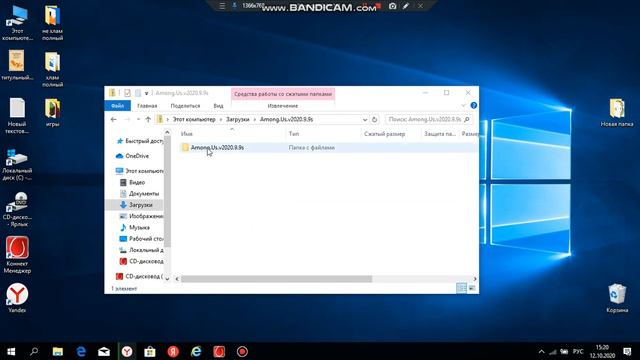Image resolution: width=640 pixels, height=360 pixels.
Task: Select the титульный desktop file icon
Action: pos(17,65)
